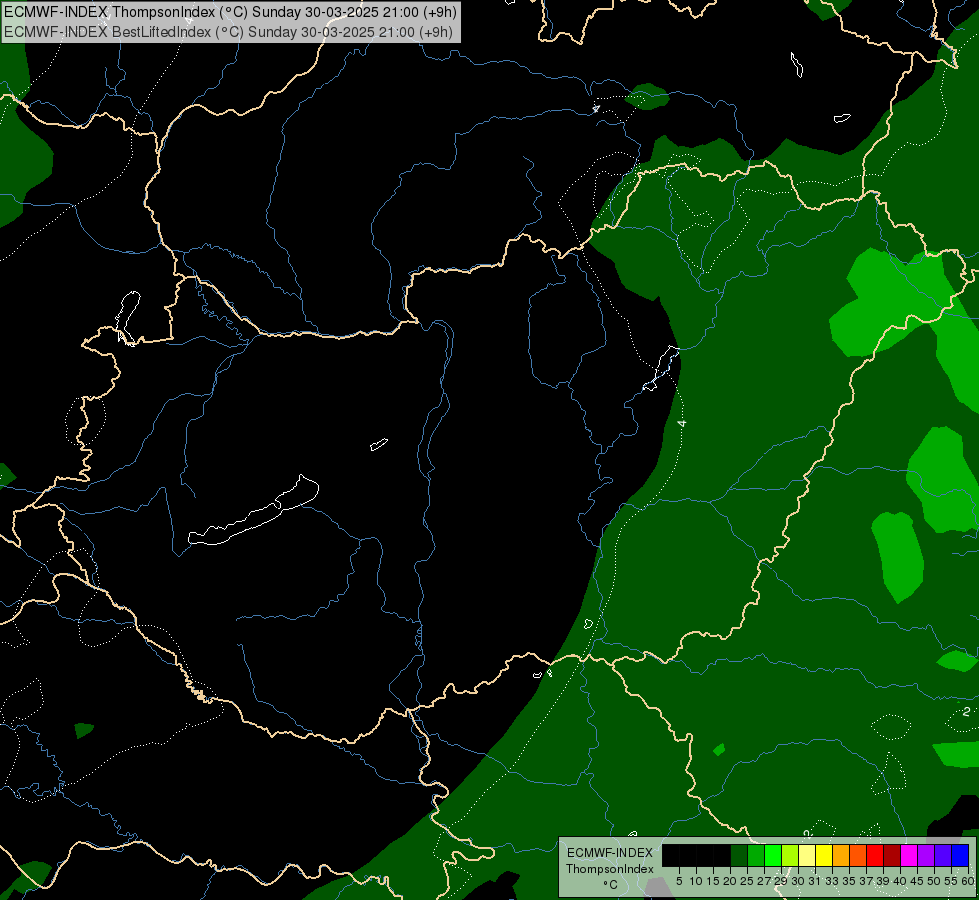Viewport: 979px width, 900px height.
Task: Click the legend tick value '27'
Action: [x=764, y=881]
